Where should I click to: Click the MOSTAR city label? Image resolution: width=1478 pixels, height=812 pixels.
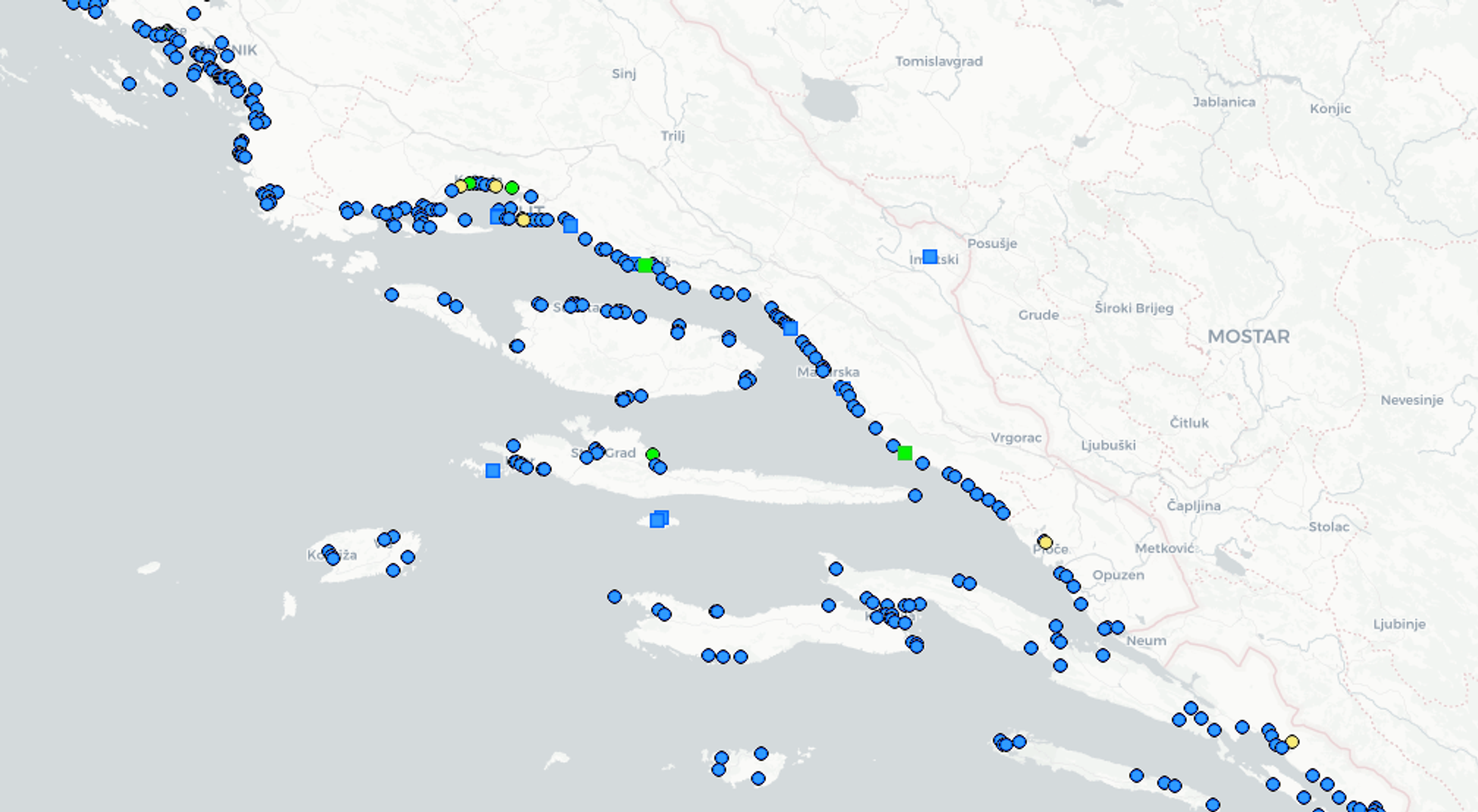(x=1249, y=337)
